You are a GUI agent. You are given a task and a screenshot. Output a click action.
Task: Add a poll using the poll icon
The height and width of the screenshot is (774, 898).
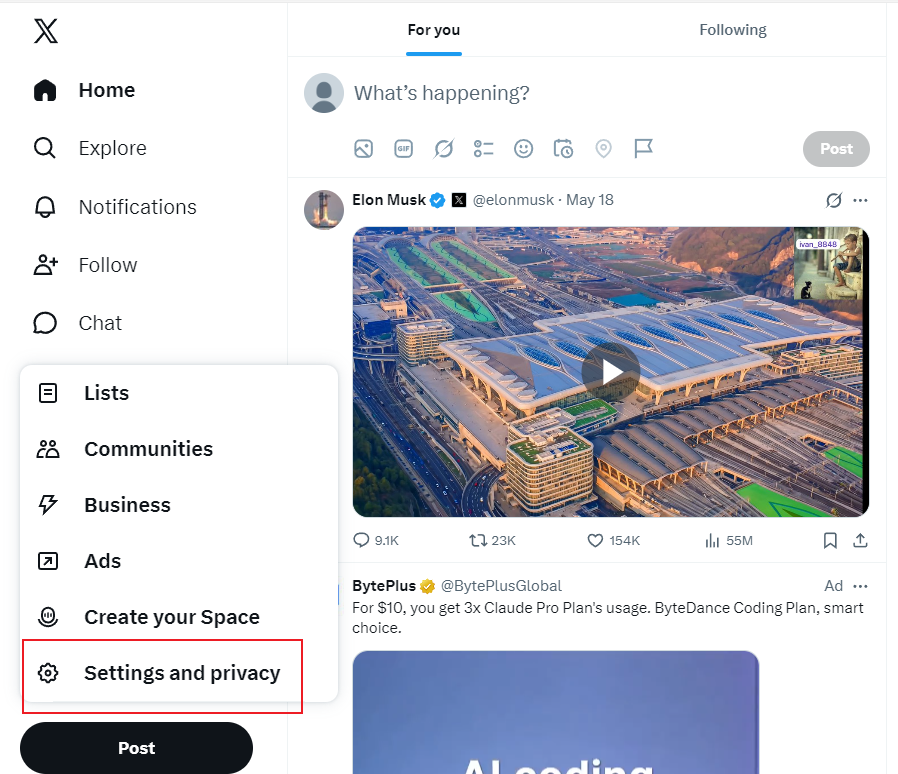click(483, 149)
